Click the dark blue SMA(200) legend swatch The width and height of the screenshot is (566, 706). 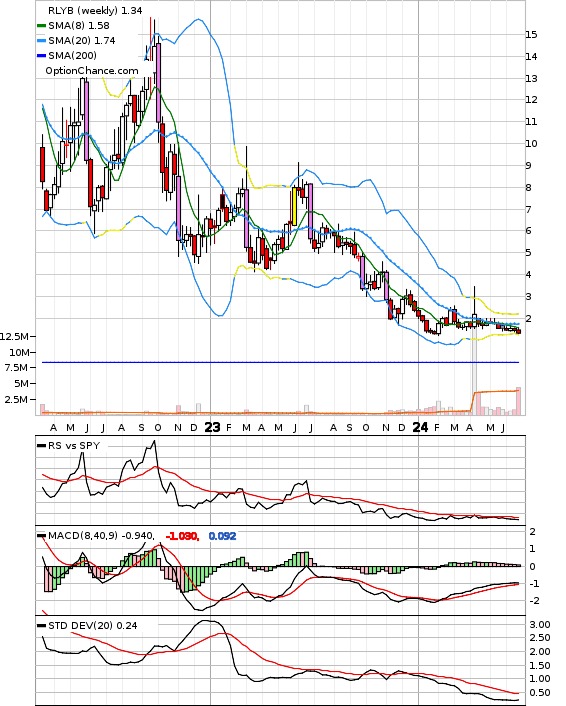point(41,55)
